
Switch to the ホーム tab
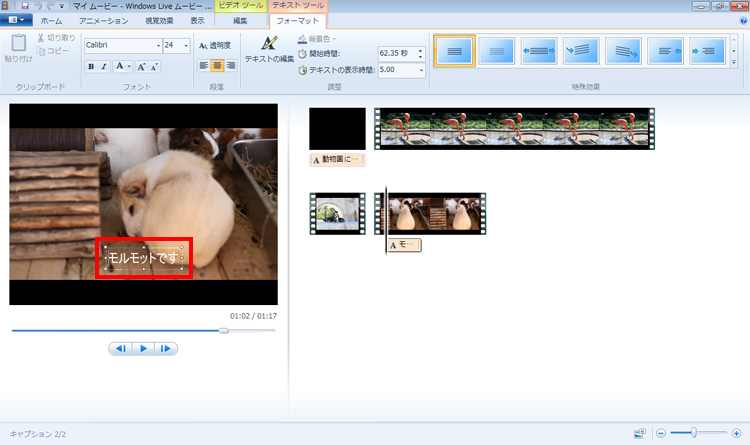51,21
